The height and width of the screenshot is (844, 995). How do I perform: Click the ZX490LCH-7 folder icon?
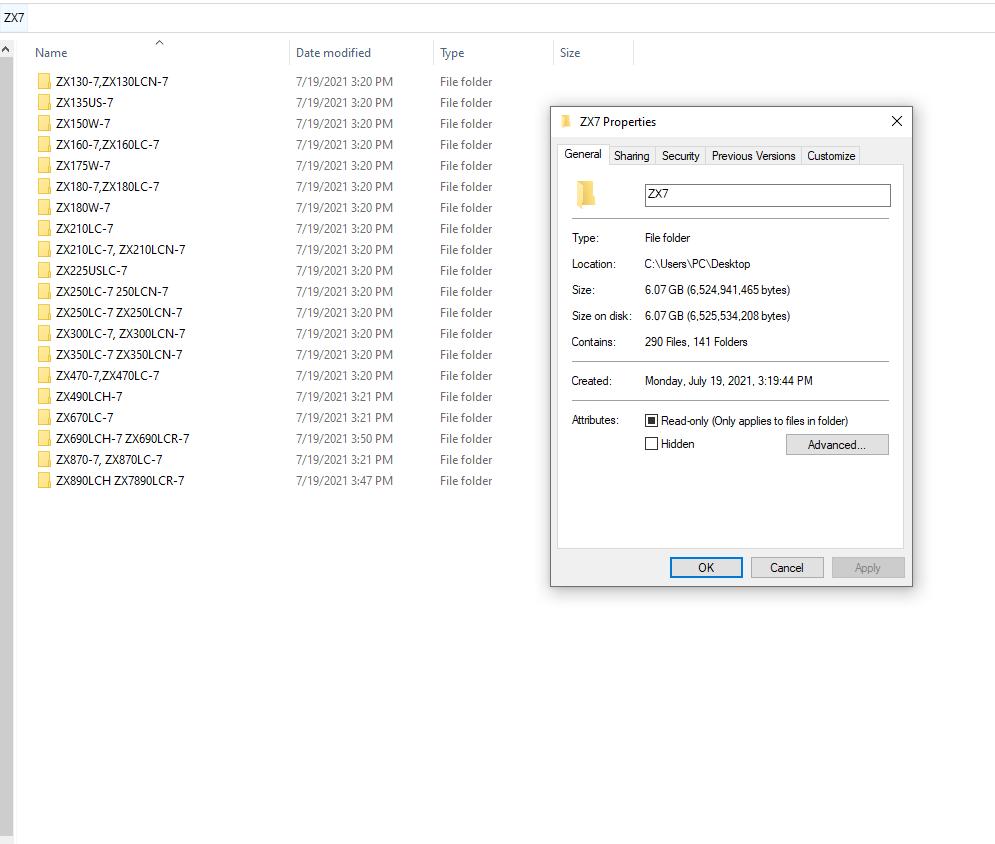(x=44, y=396)
